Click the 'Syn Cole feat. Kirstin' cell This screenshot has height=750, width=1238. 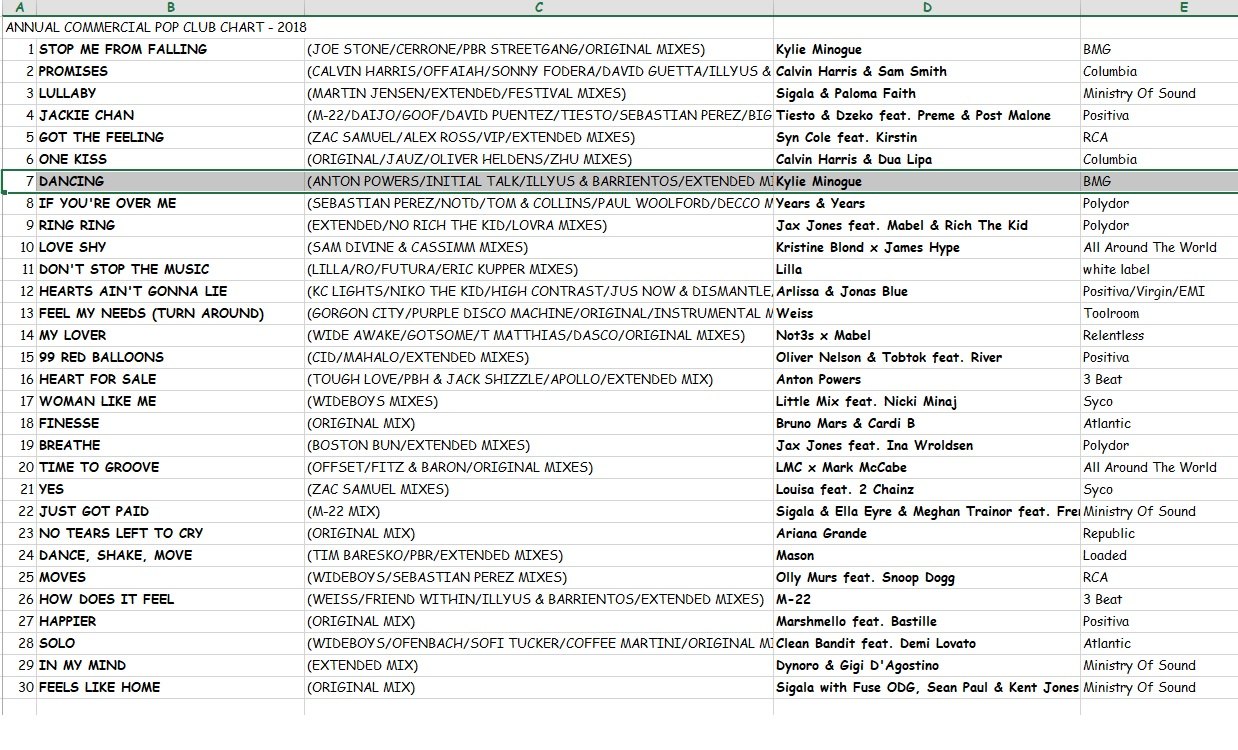[927, 137]
